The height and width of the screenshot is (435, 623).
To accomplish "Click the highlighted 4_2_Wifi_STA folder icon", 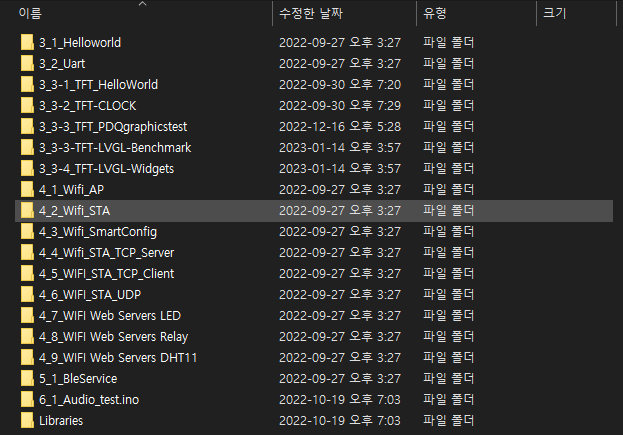I will 27,211.
